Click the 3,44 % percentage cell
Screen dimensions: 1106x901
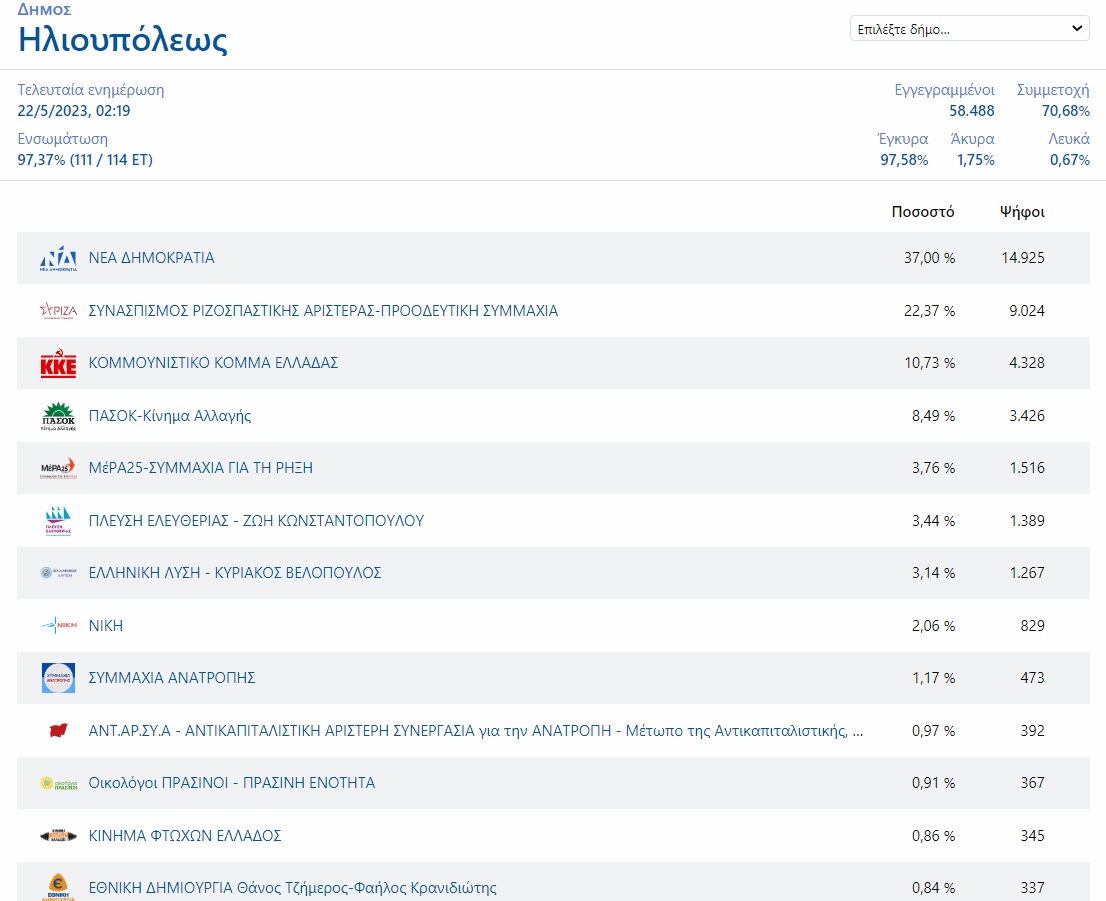tap(933, 521)
